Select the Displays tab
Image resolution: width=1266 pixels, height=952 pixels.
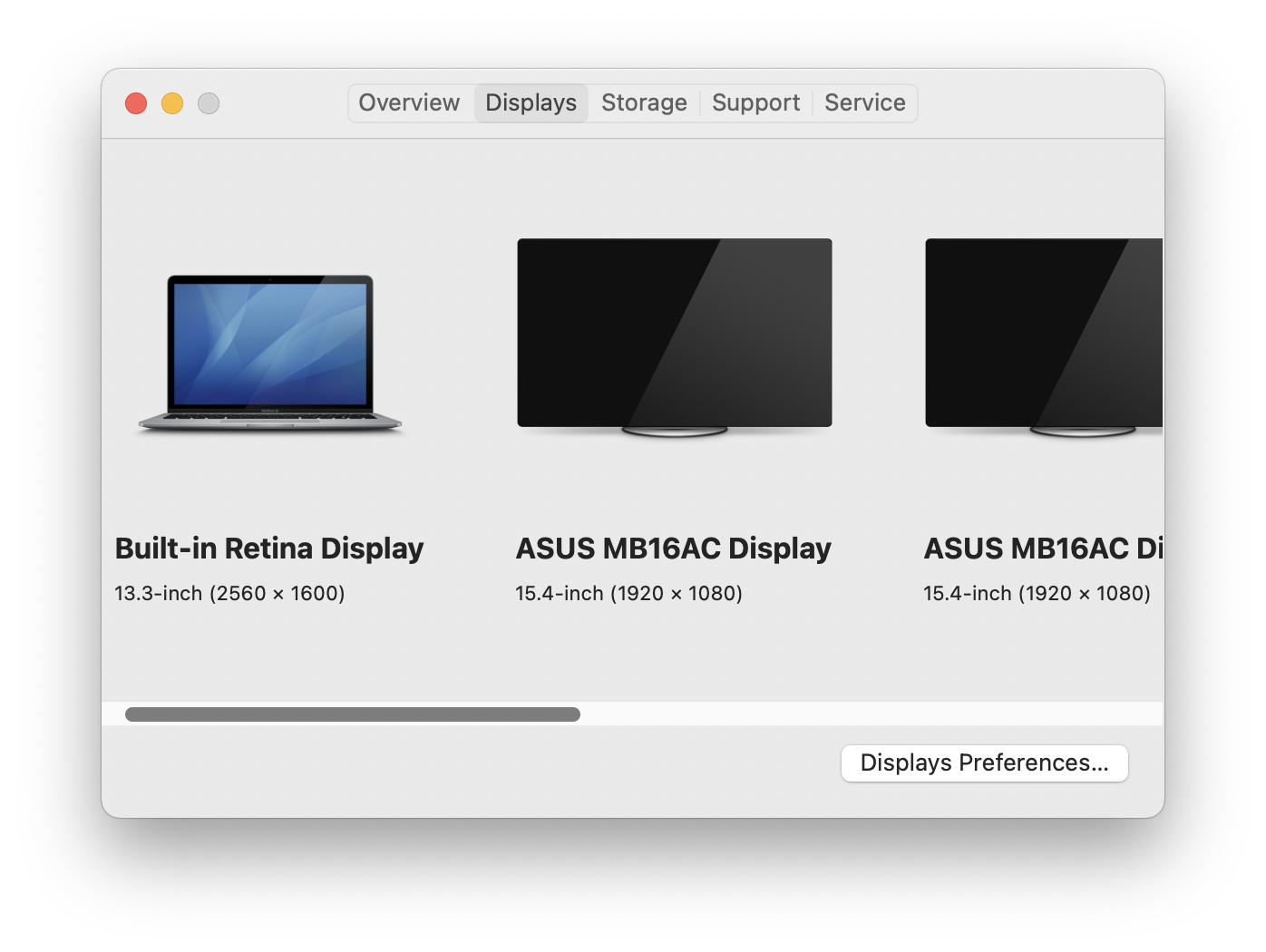(x=531, y=102)
